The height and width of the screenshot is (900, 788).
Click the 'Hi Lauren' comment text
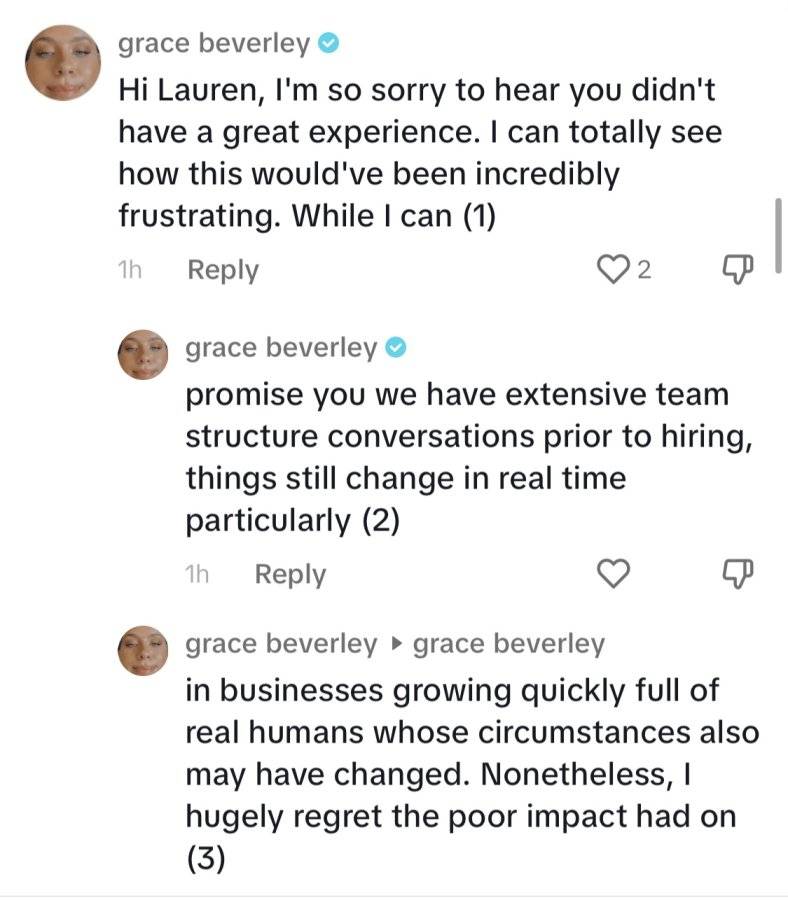(x=420, y=153)
